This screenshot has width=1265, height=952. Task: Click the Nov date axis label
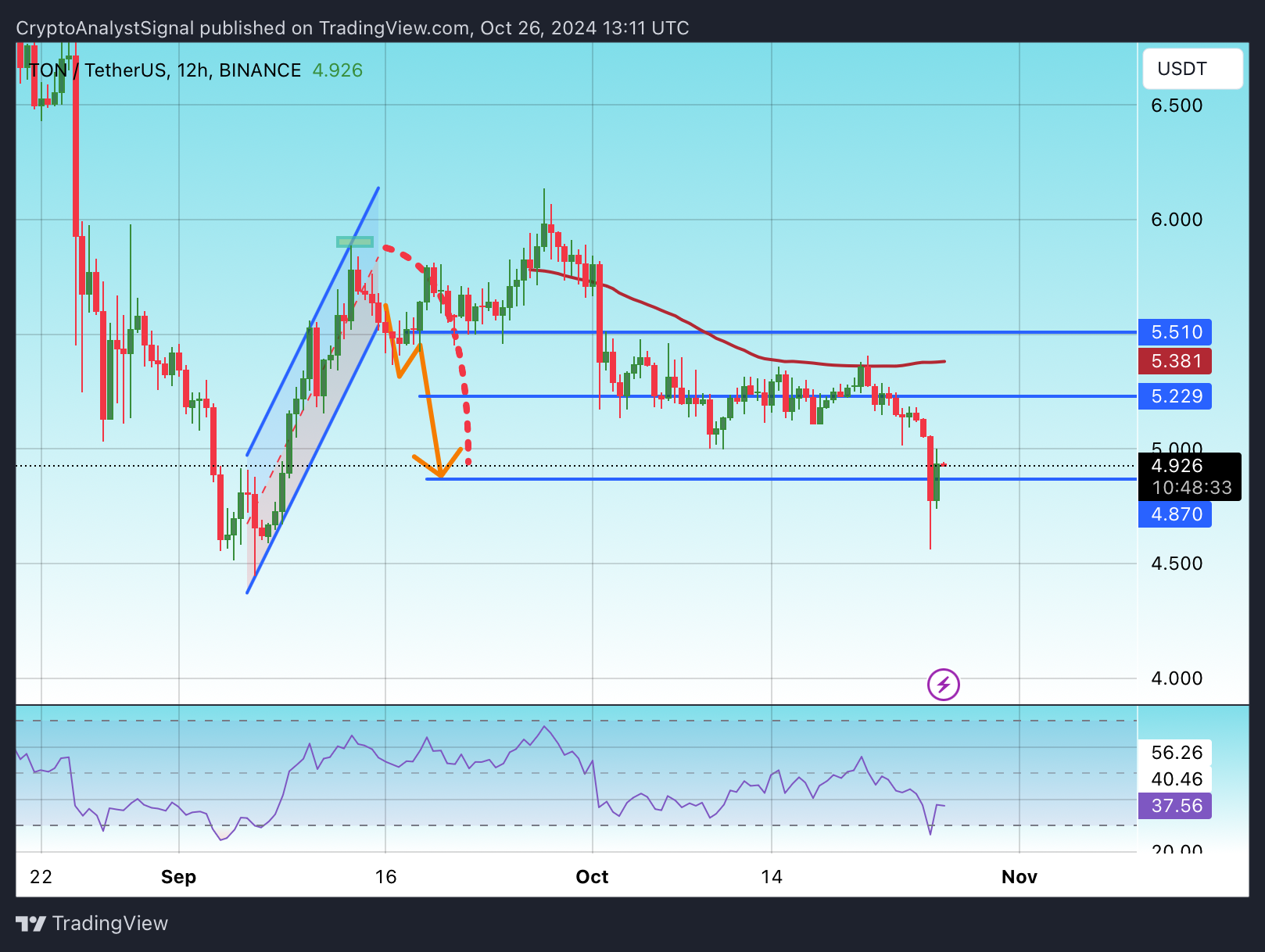(1020, 877)
